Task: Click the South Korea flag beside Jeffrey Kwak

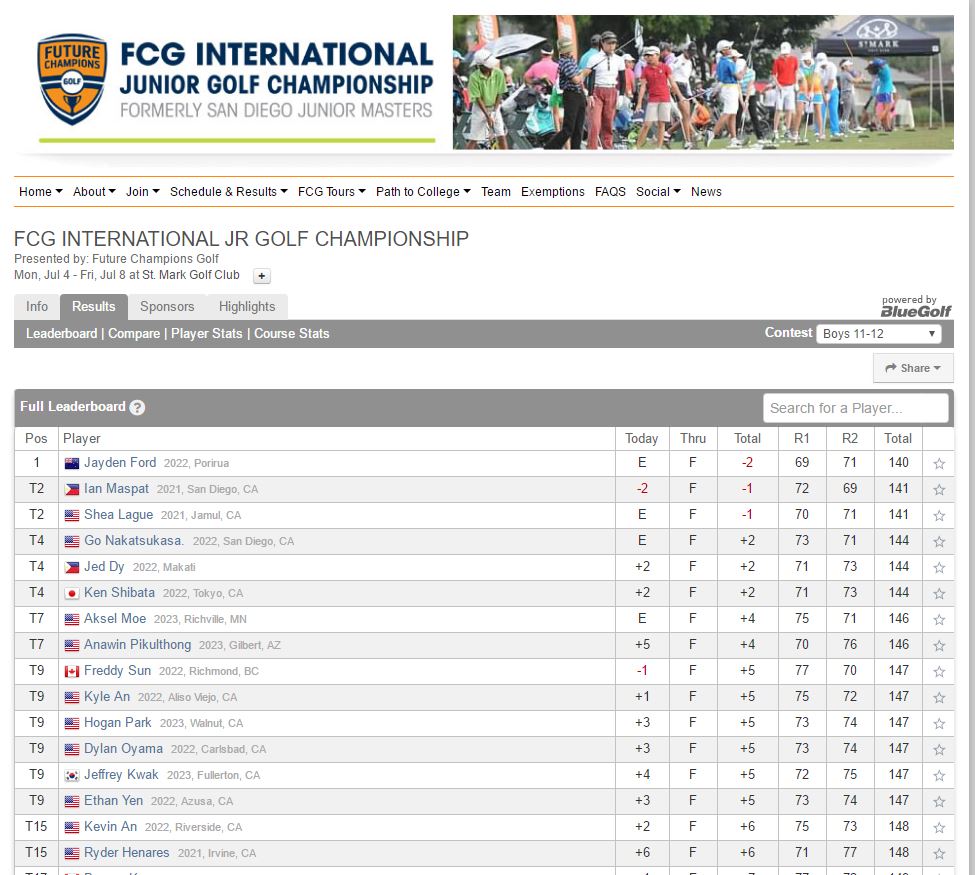Action: pos(72,775)
